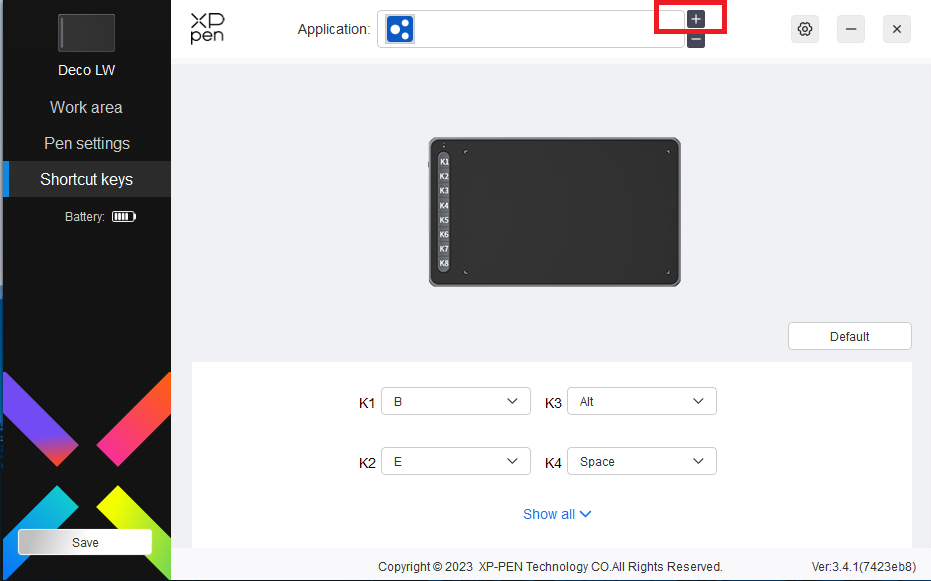
Task: Remove the application with the minus button
Action: [696, 40]
